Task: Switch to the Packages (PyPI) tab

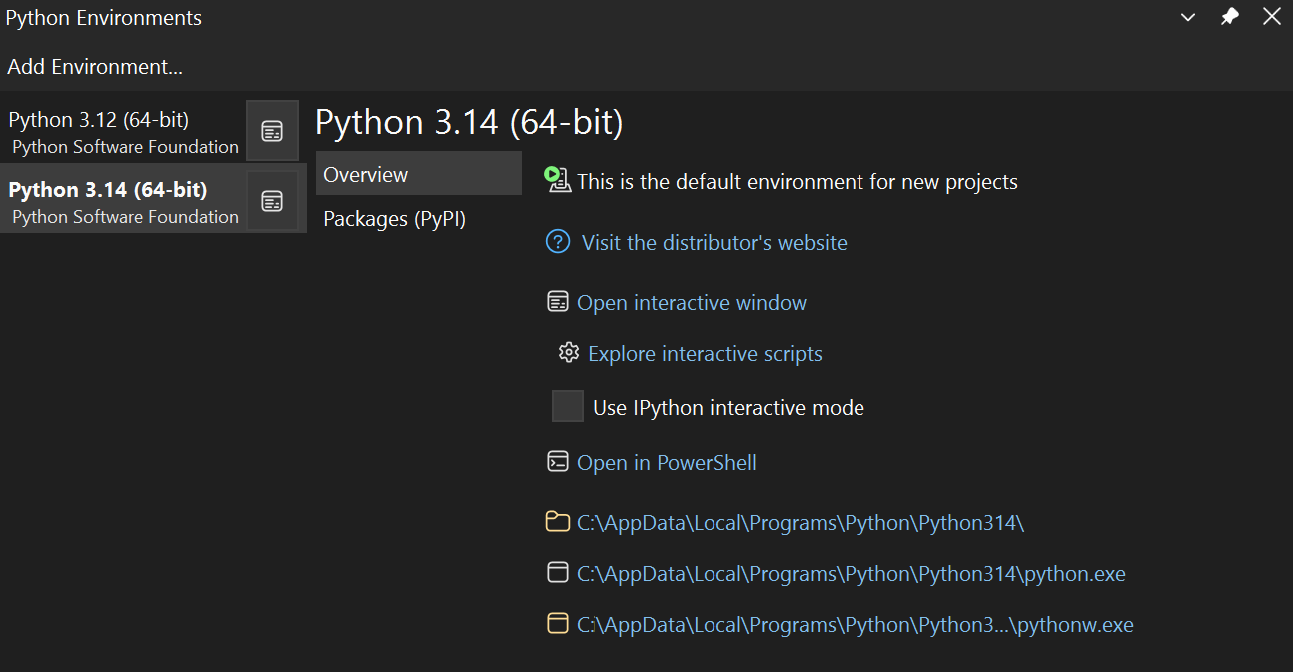Action: [x=396, y=218]
